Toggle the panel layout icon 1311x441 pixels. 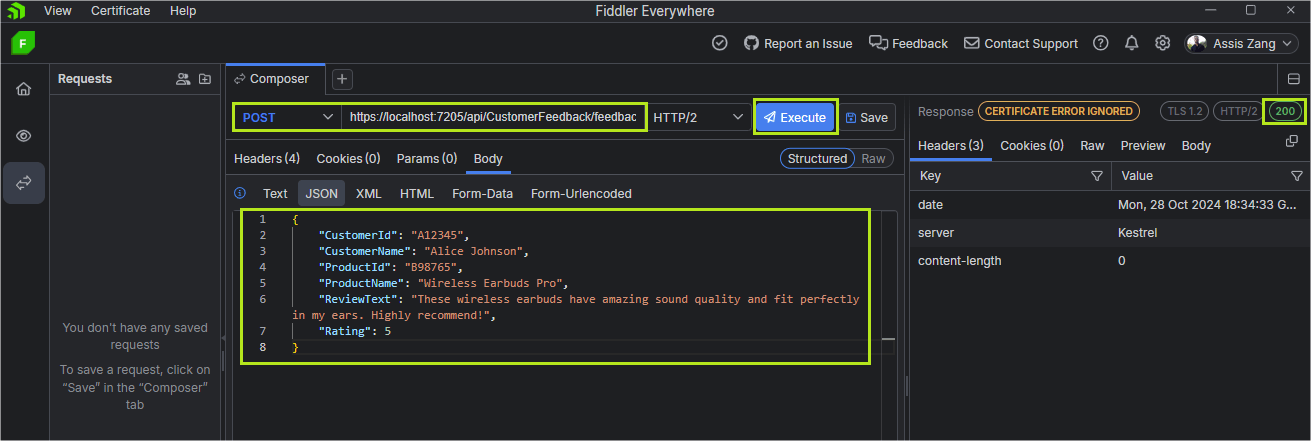tap(1294, 79)
